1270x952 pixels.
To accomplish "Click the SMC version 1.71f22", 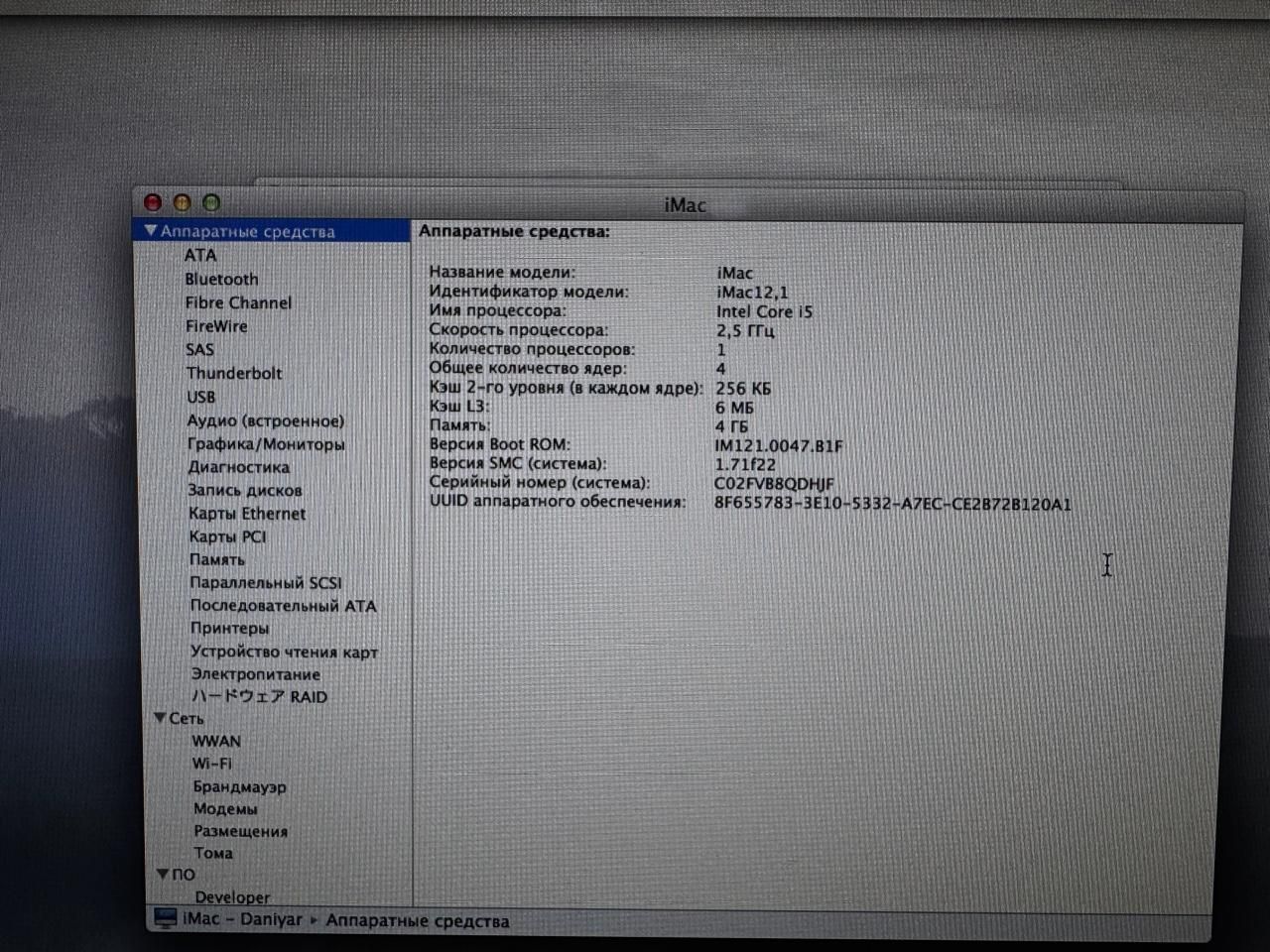I will click(745, 464).
